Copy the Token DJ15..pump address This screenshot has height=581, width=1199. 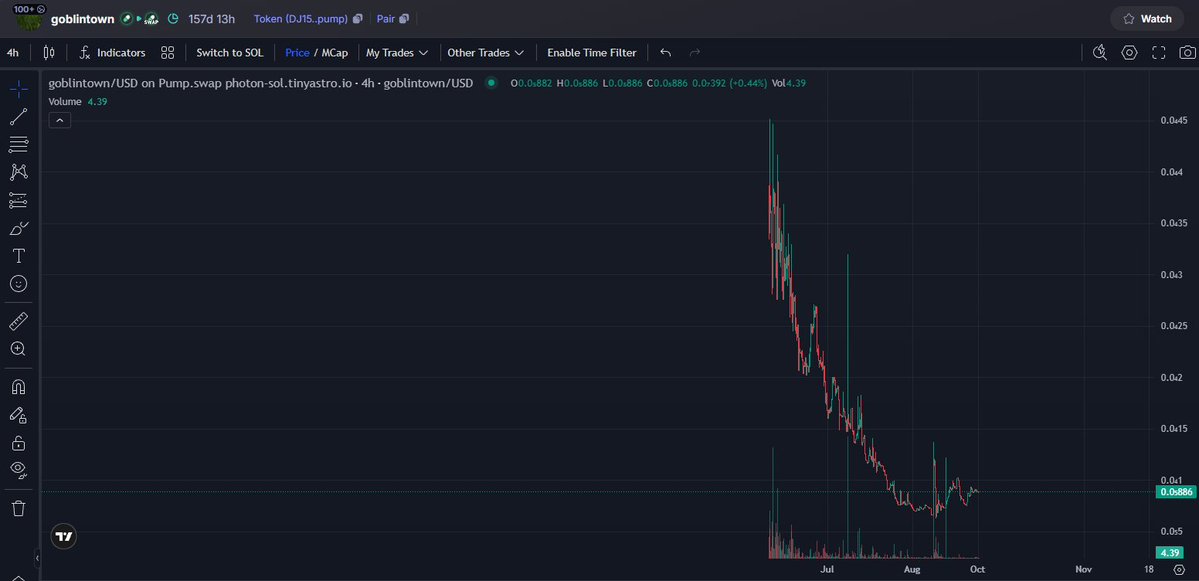pyautogui.click(x=357, y=18)
